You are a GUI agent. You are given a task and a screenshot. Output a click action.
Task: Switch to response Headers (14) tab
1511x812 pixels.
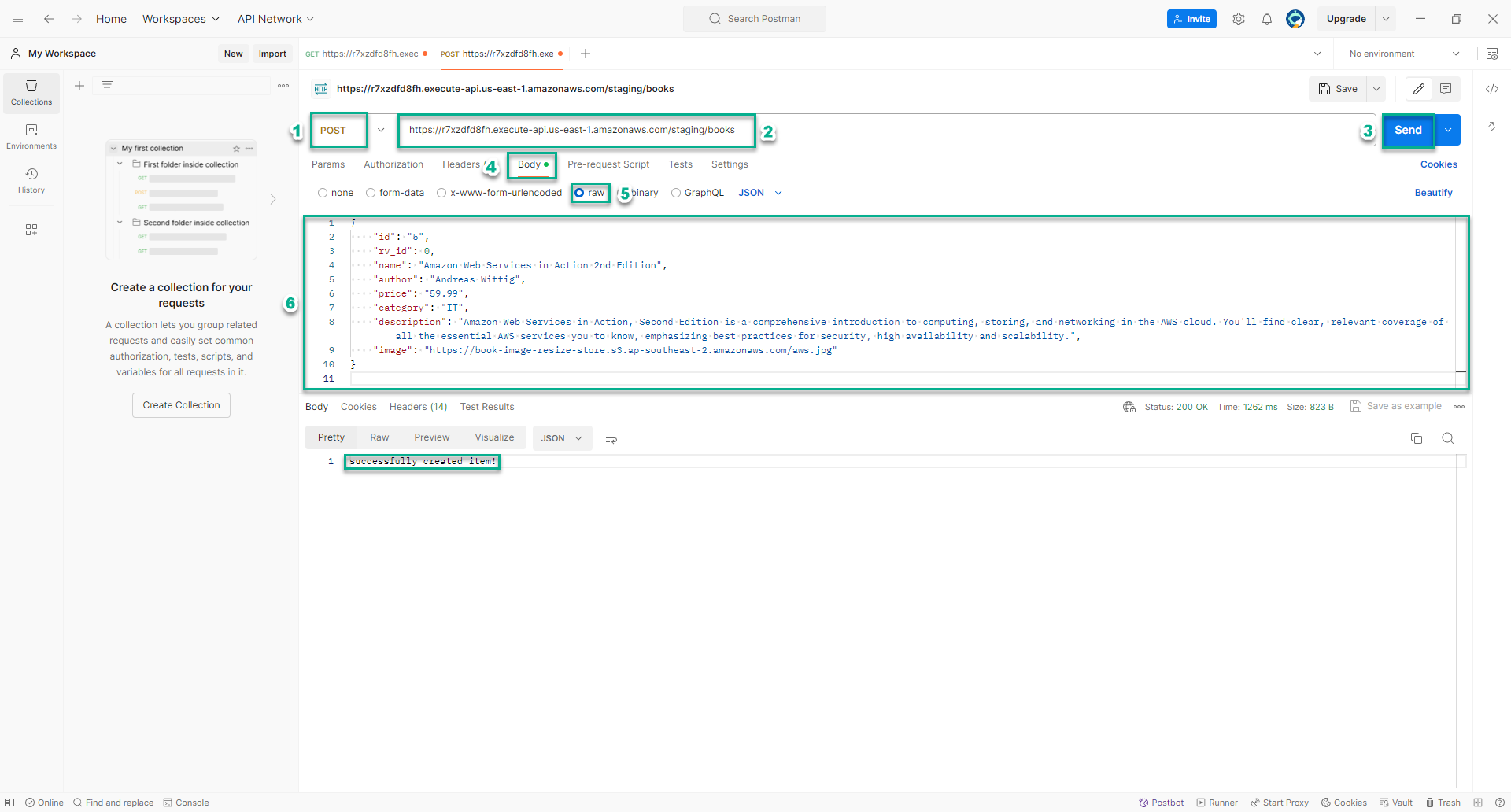click(418, 407)
